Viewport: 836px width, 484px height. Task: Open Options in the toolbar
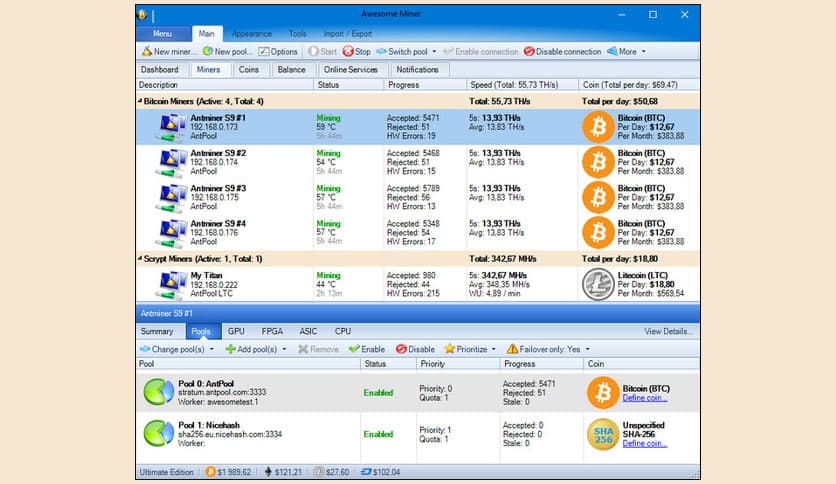[278, 51]
